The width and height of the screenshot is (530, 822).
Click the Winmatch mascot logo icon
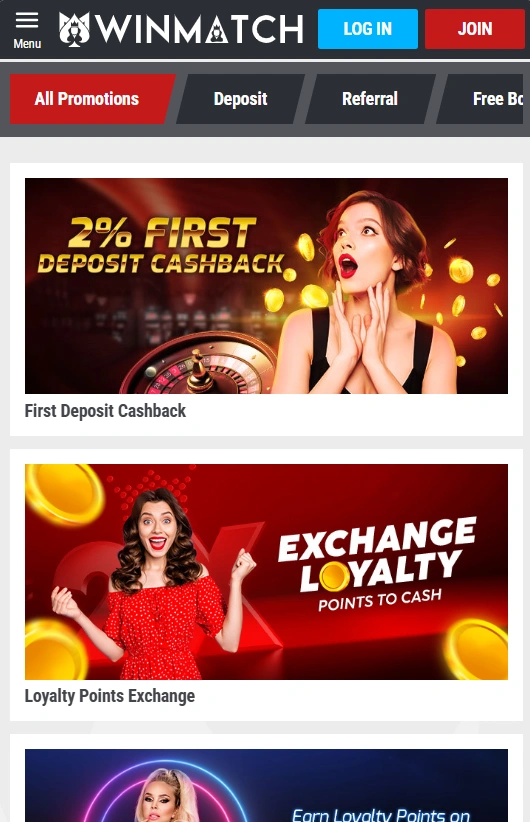click(74, 29)
